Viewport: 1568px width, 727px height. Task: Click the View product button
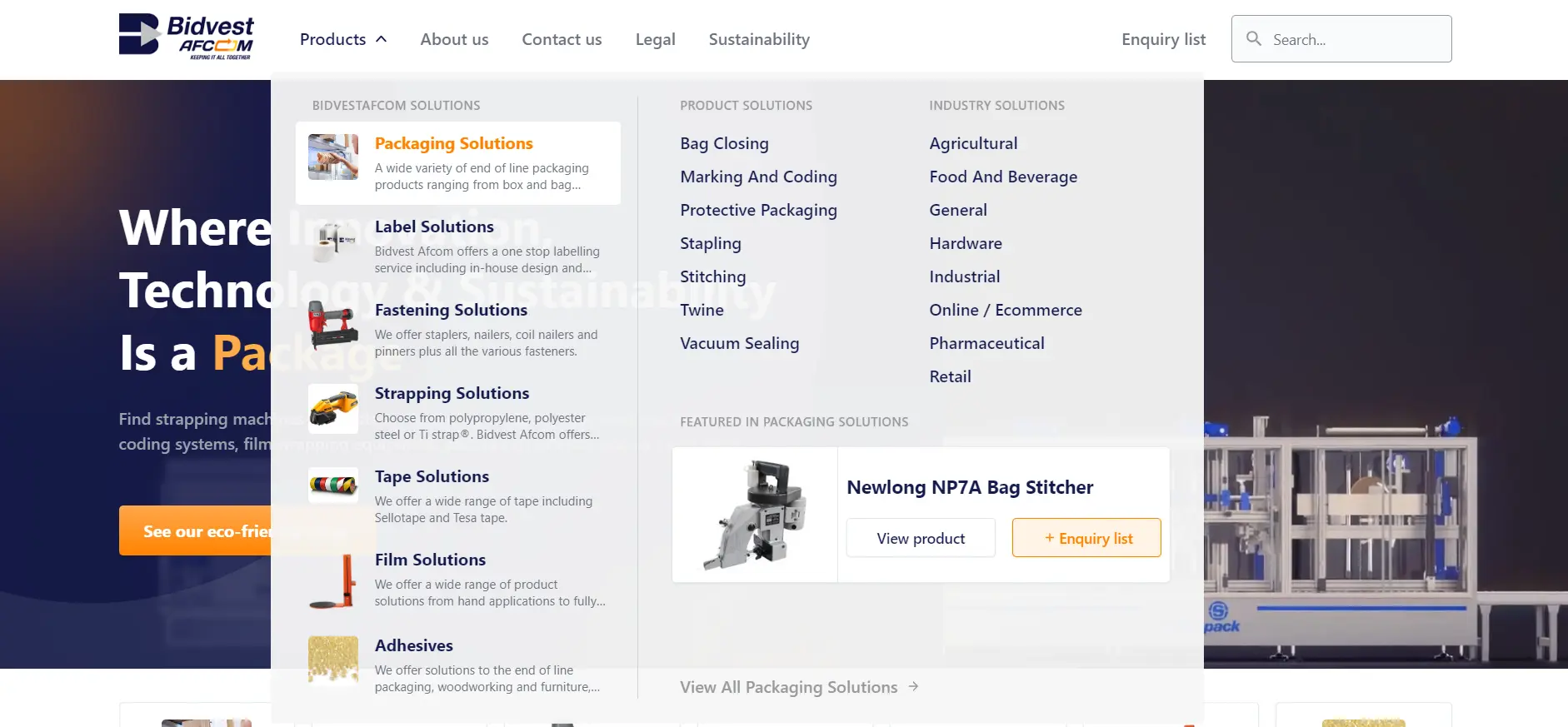921,538
